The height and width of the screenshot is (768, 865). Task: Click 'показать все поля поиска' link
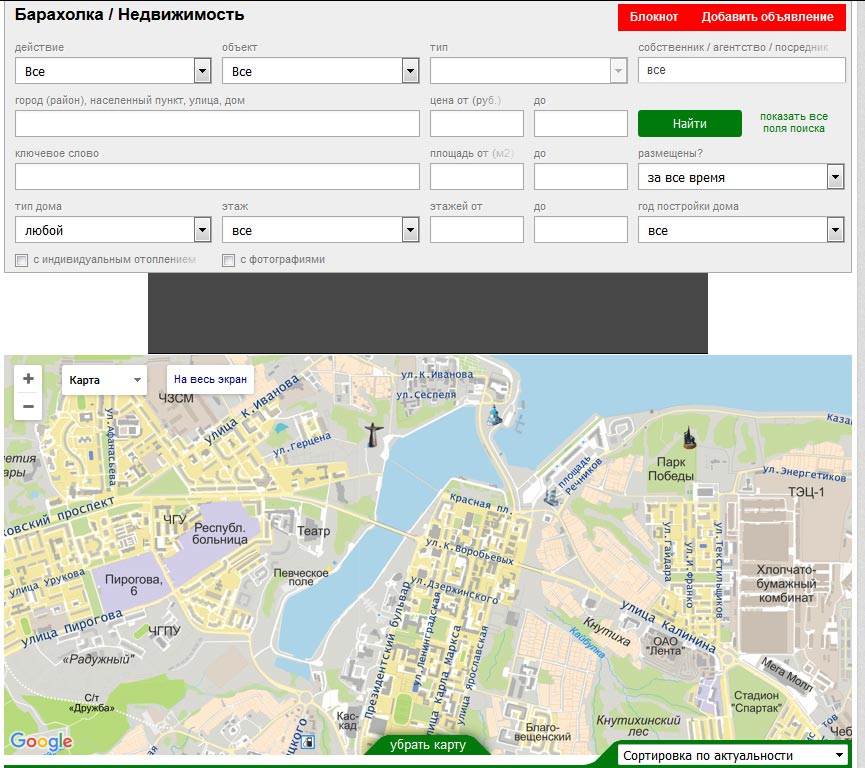(794, 122)
